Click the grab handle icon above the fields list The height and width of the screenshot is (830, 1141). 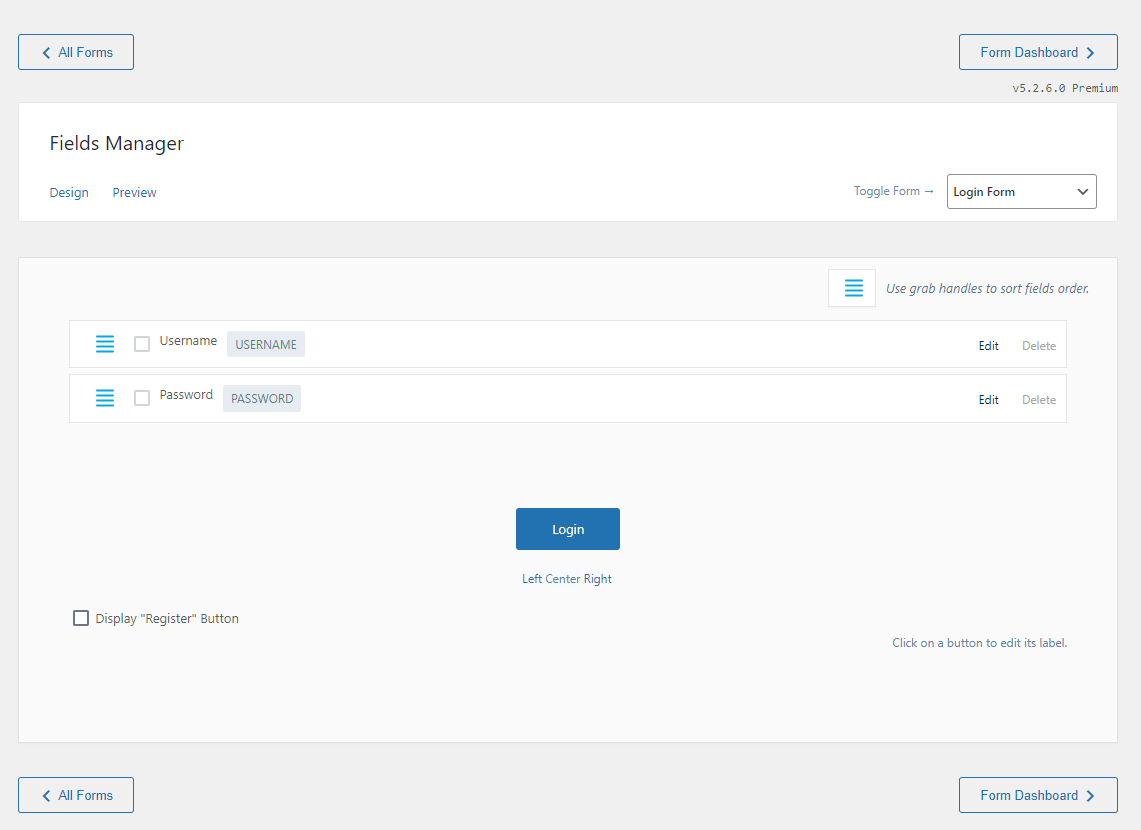pyautogui.click(x=851, y=287)
